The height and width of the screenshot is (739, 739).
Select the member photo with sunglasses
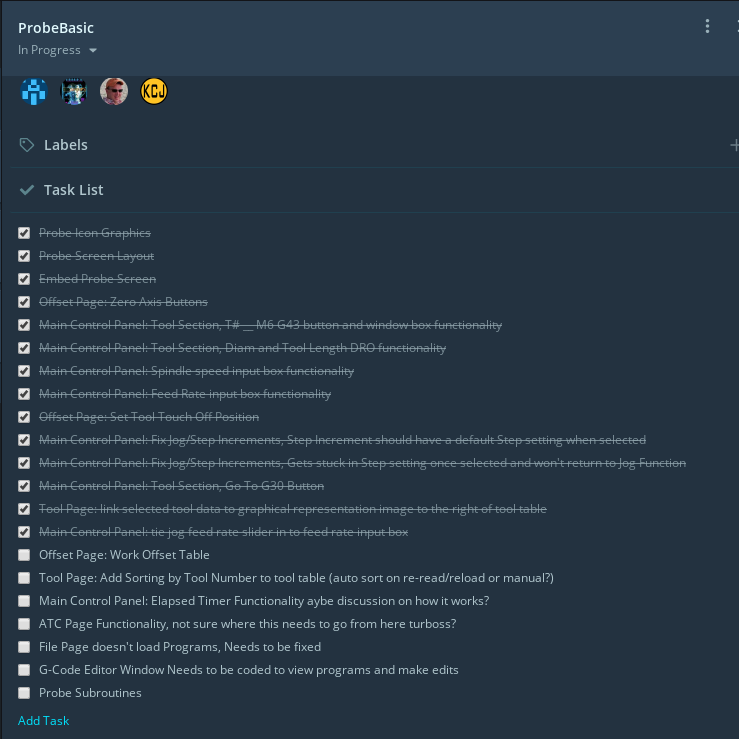[x=114, y=91]
